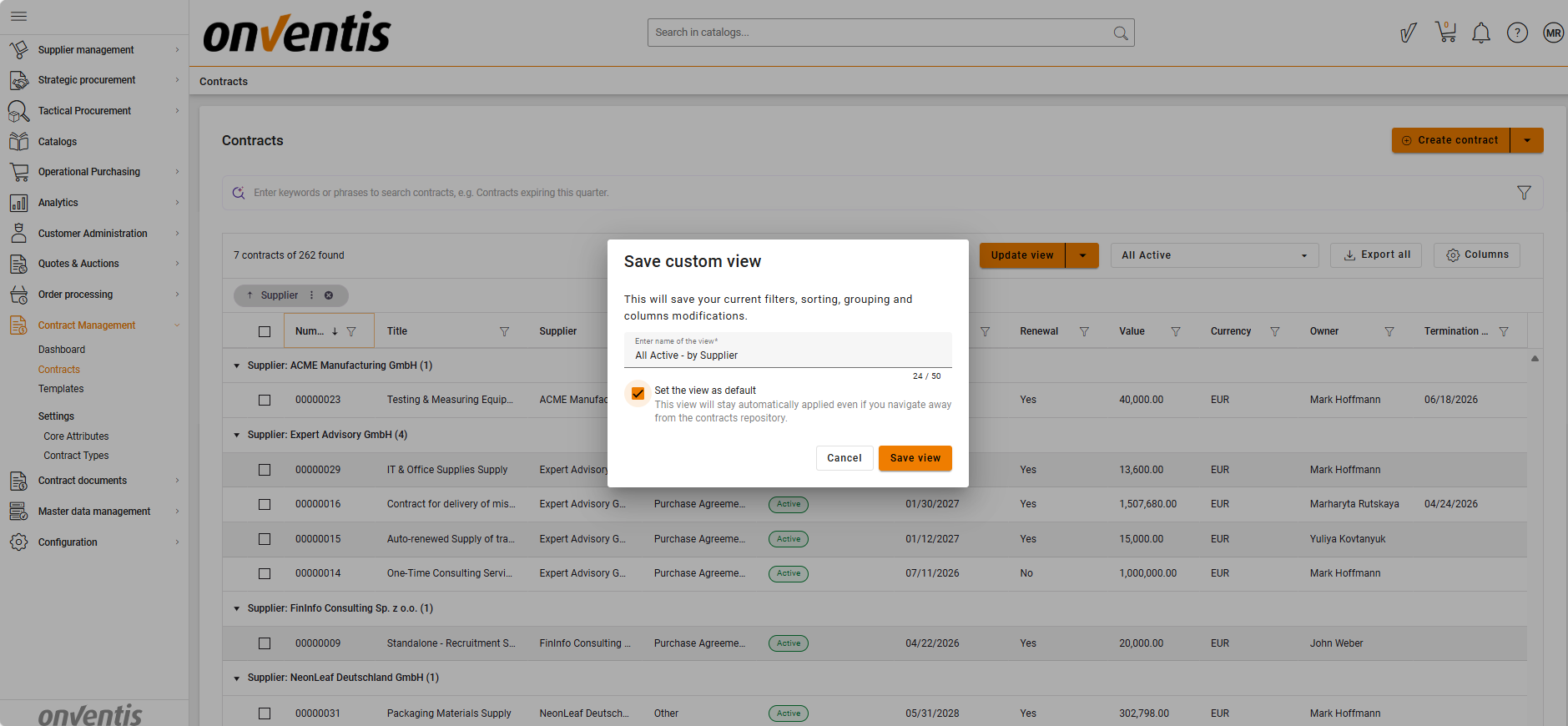Remove the Supplier grouping chip
1568x726 pixels.
click(x=329, y=295)
